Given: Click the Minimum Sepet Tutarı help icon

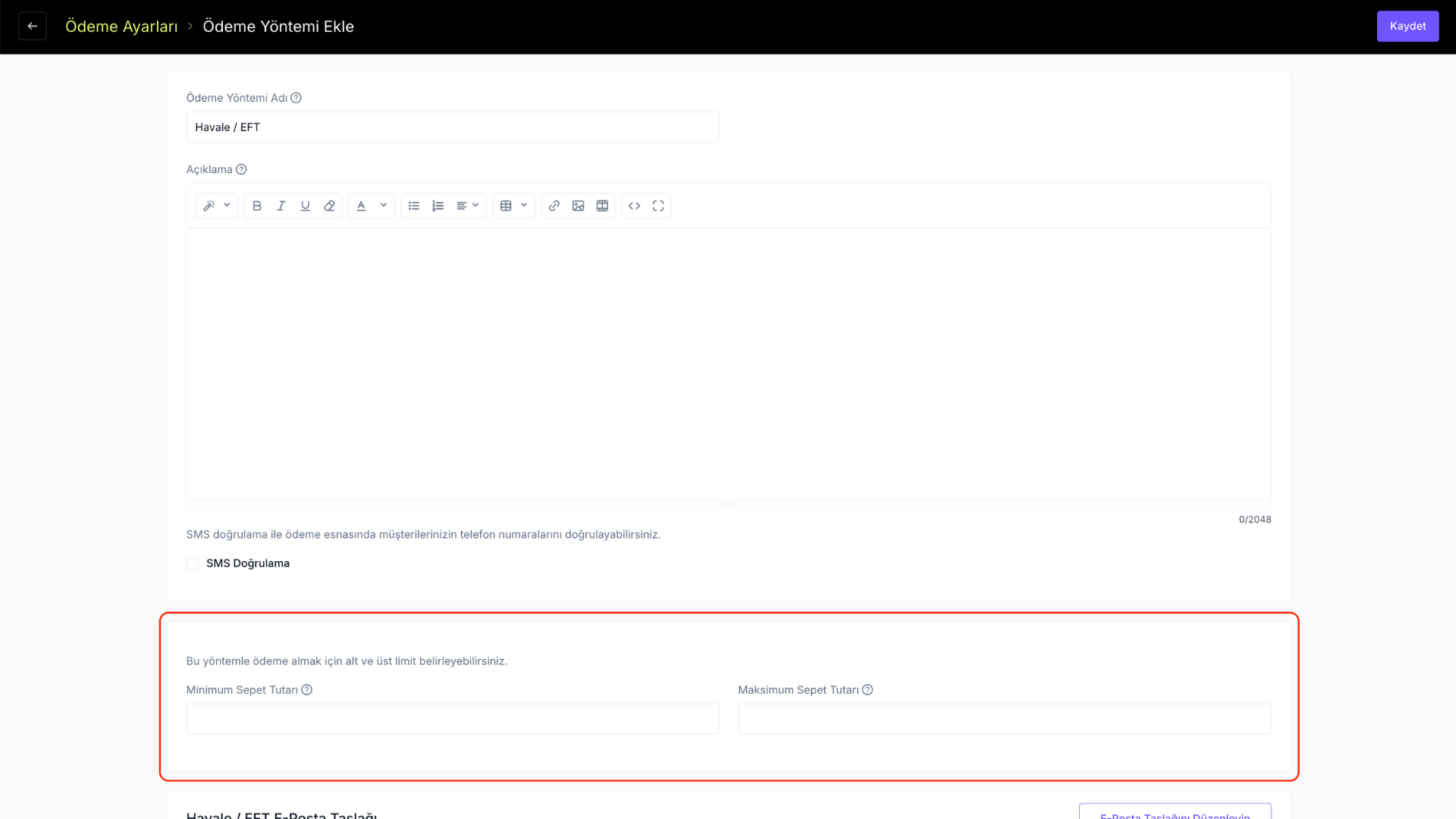Looking at the screenshot, I should (x=307, y=690).
